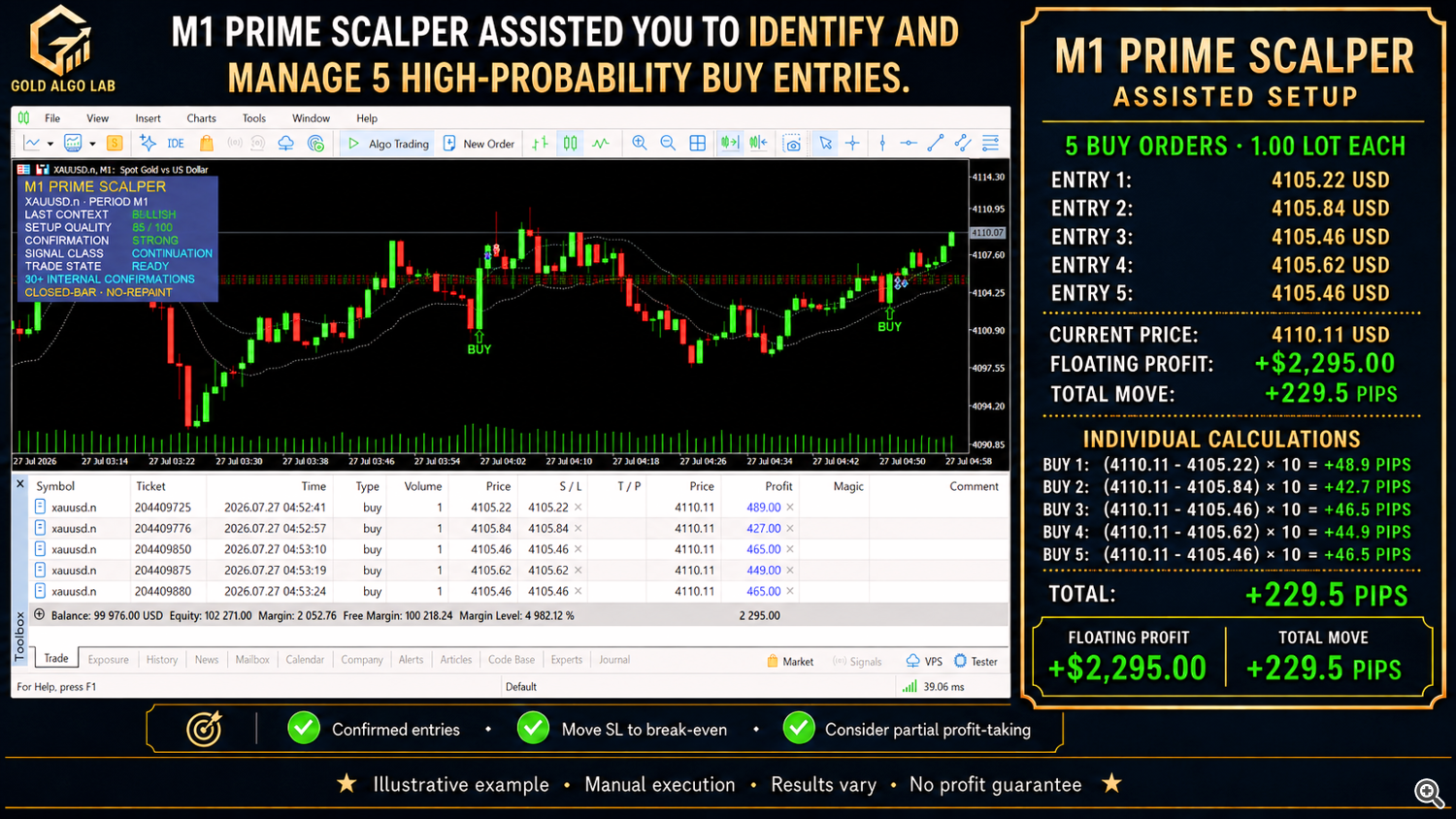Switch to the Journal tab

pyautogui.click(x=614, y=660)
